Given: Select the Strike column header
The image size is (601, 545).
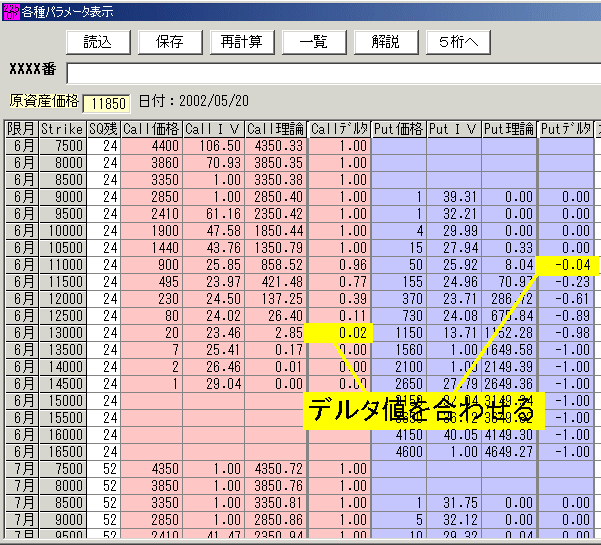Looking at the screenshot, I should pos(62,129).
